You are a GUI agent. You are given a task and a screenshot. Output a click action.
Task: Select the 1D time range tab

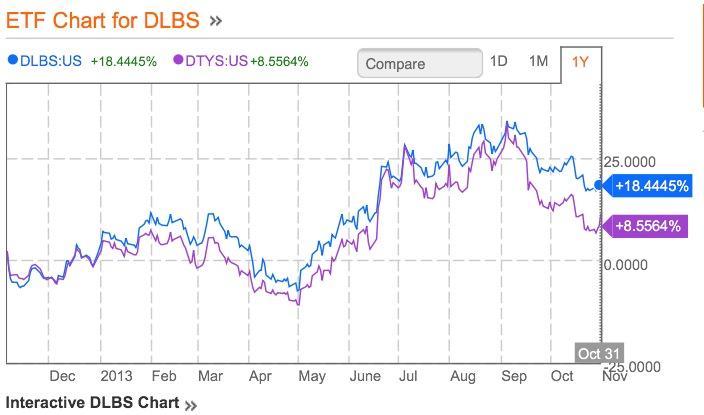coord(499,61)
